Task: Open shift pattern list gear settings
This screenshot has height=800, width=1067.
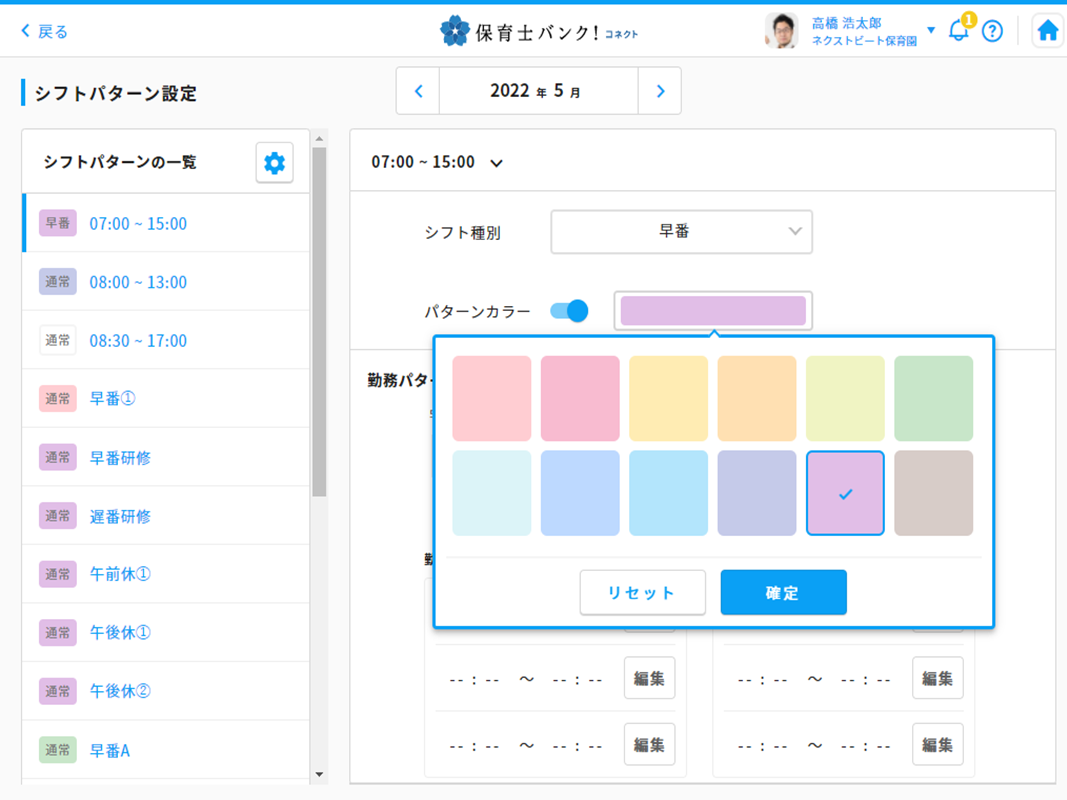Action: [x=274, y=162]
